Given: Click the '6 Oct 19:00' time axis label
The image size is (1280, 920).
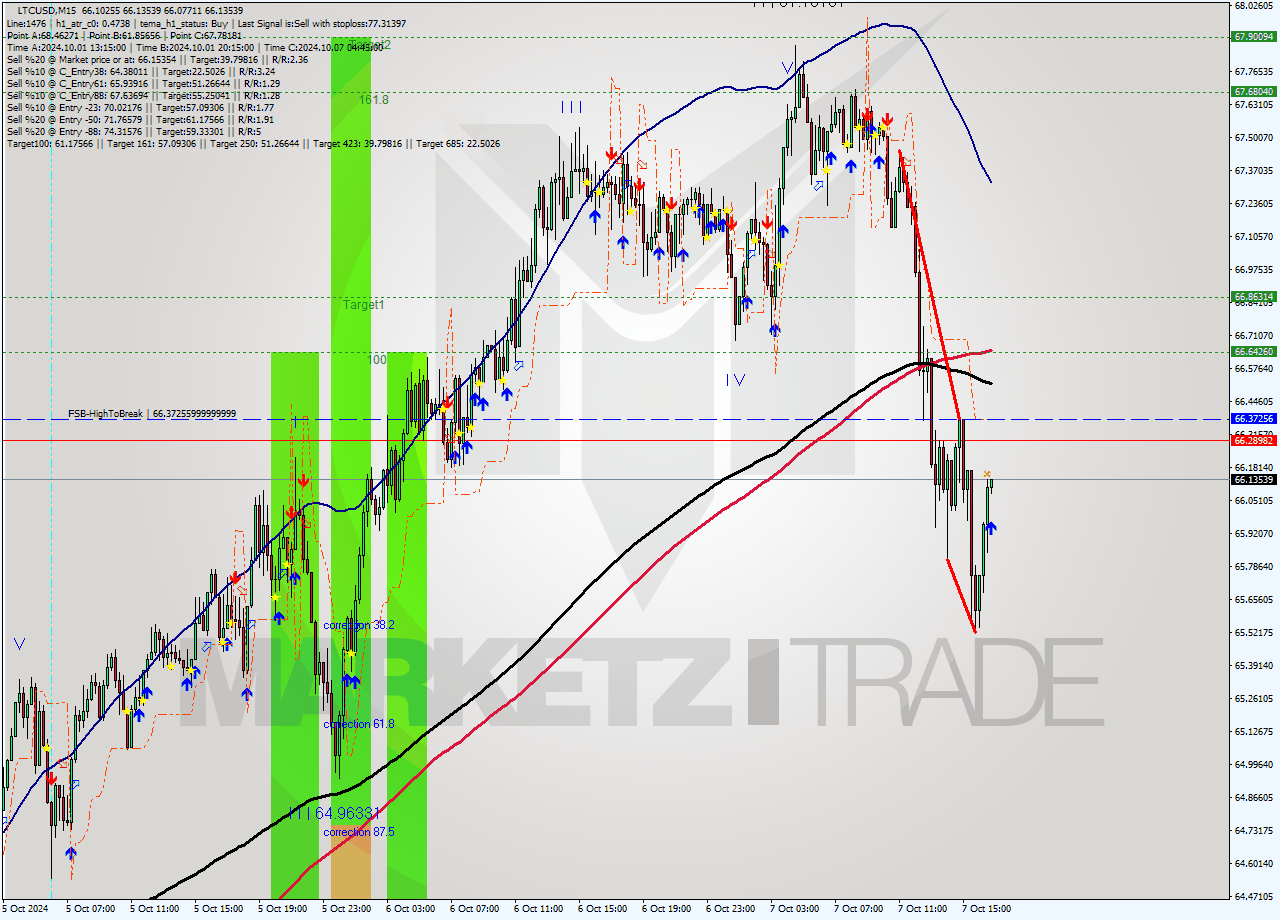Looking at the screenshot, I should [x=667, y=909].
